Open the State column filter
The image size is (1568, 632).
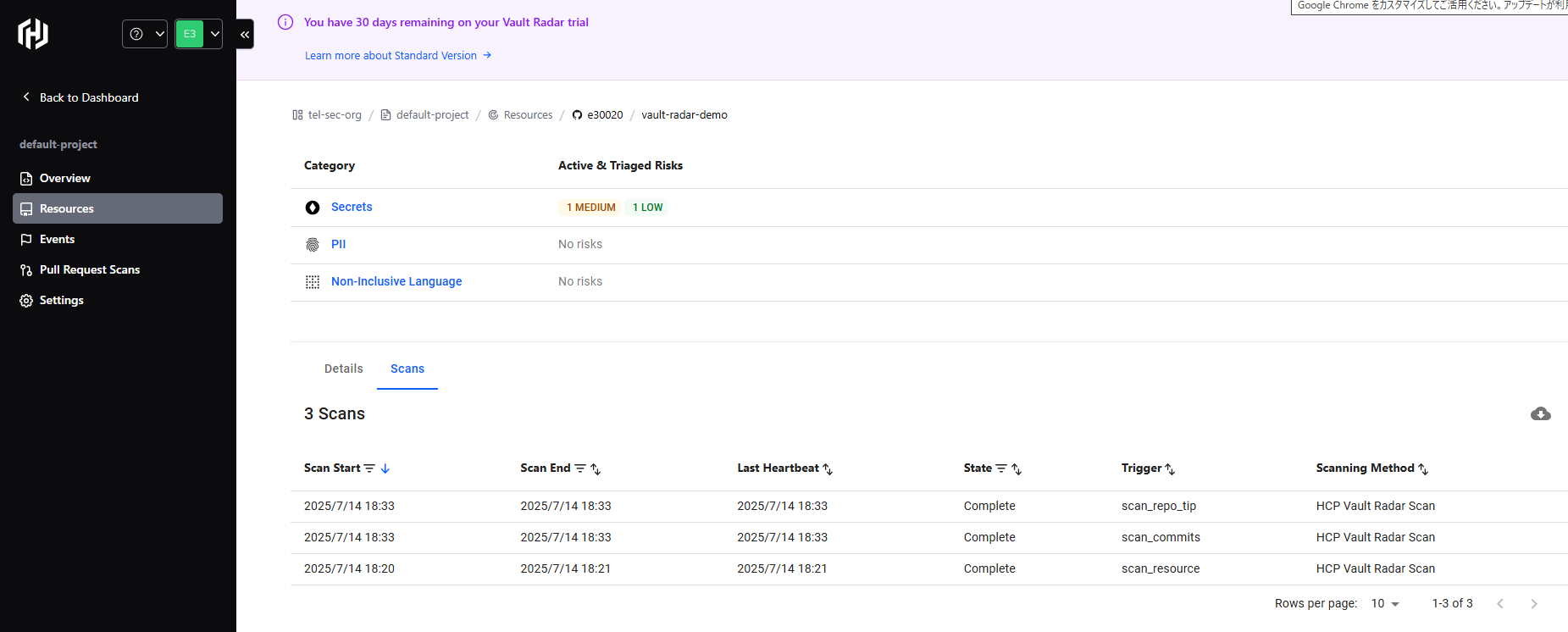click(1001, 468)
